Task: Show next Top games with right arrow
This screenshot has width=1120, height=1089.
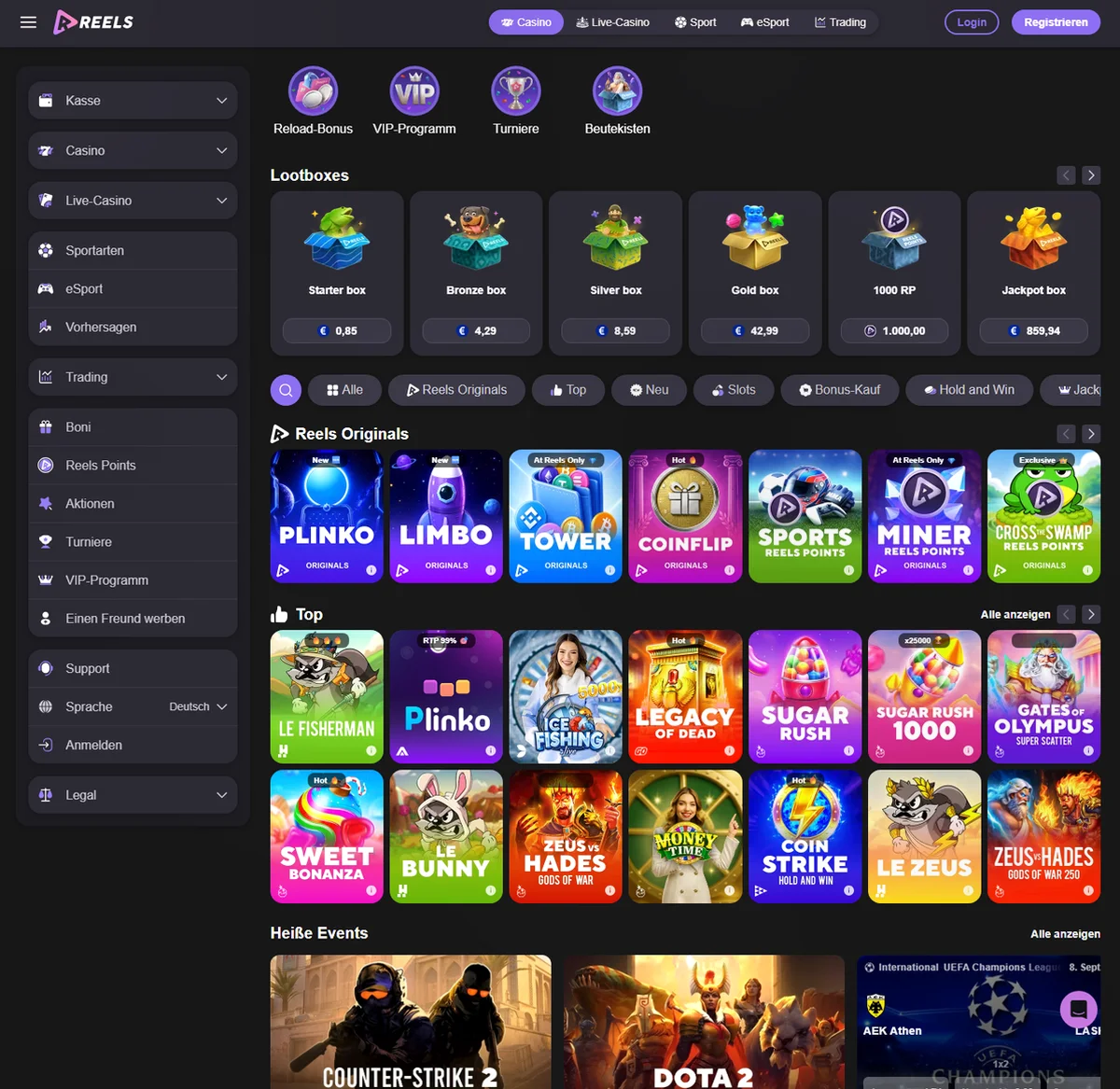Action: (1091, 614)
